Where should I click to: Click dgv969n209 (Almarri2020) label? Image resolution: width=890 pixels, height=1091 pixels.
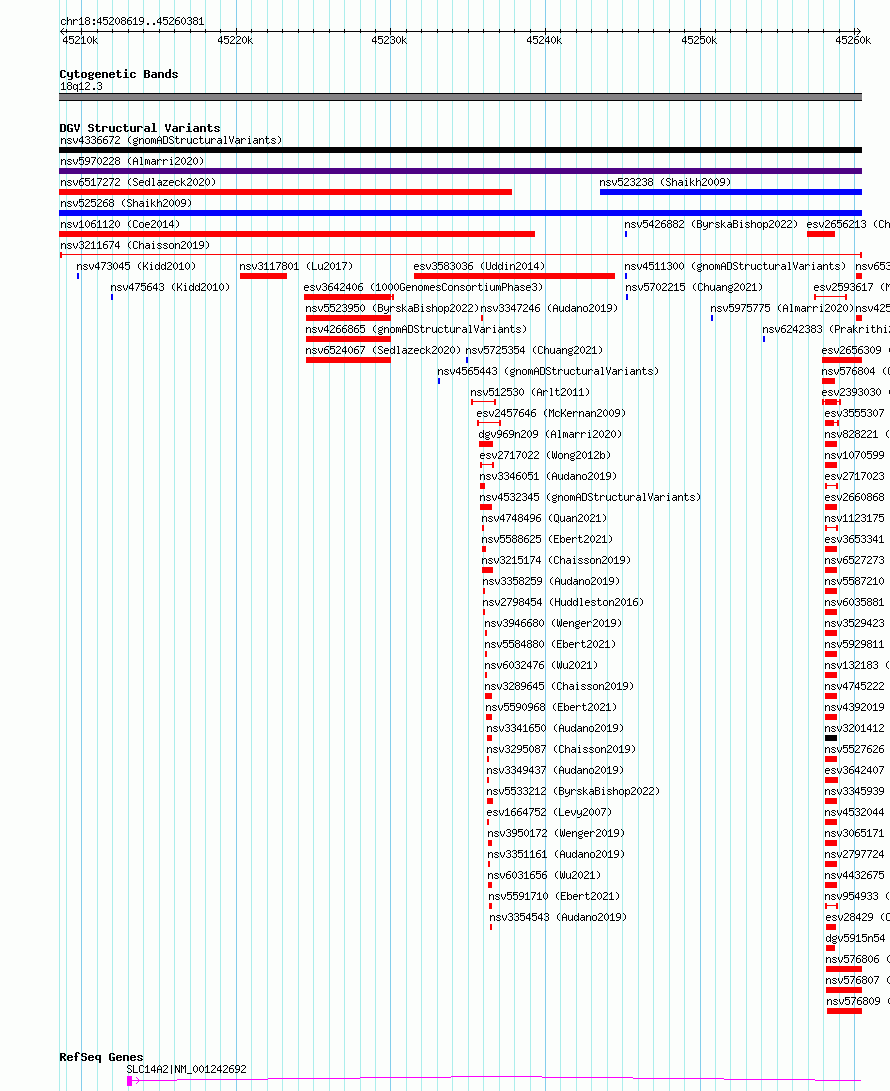(550, 433)
